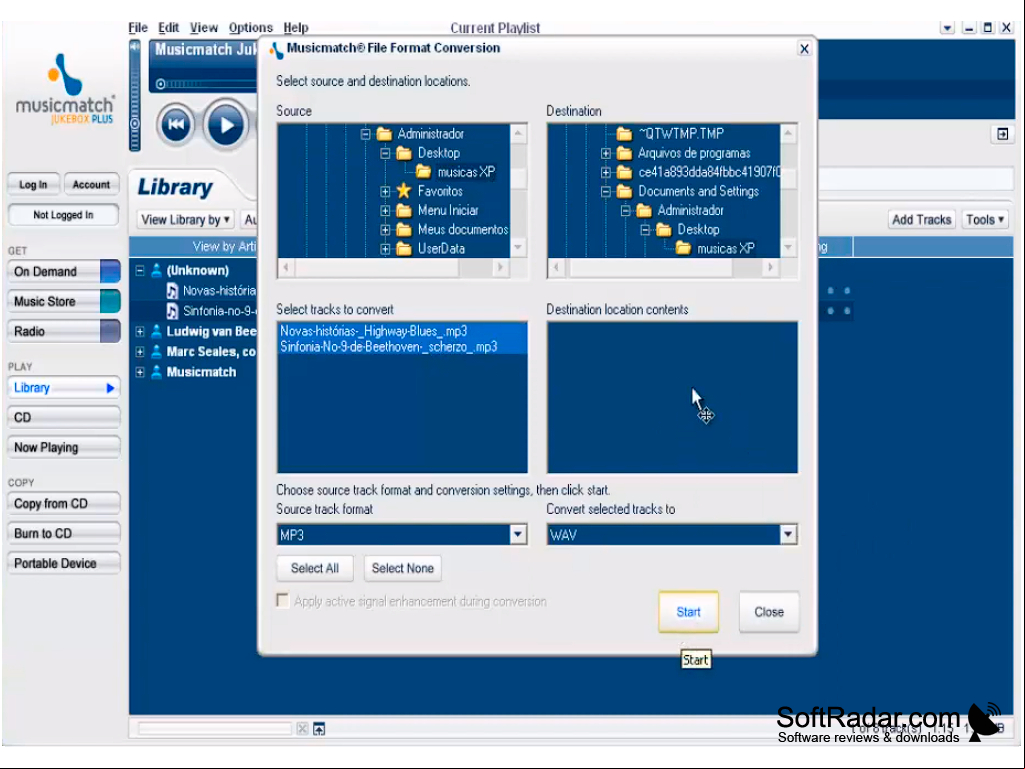1025x769 pixels.
Task: Open the Convert selected tracks to WAV dropdown
Action: tap(788, 534)
